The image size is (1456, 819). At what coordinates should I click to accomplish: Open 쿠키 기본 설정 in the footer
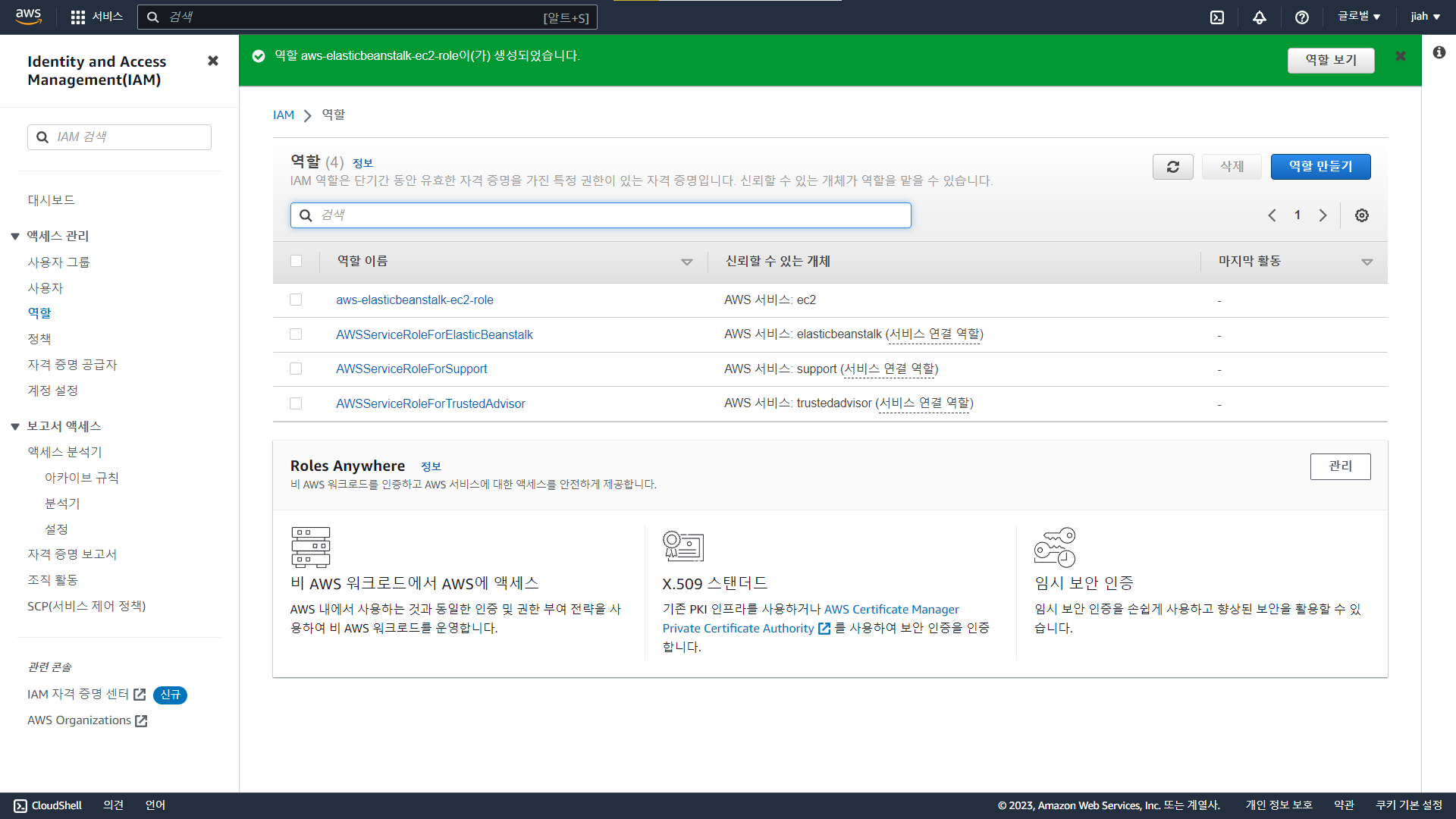coord(1410,805)
